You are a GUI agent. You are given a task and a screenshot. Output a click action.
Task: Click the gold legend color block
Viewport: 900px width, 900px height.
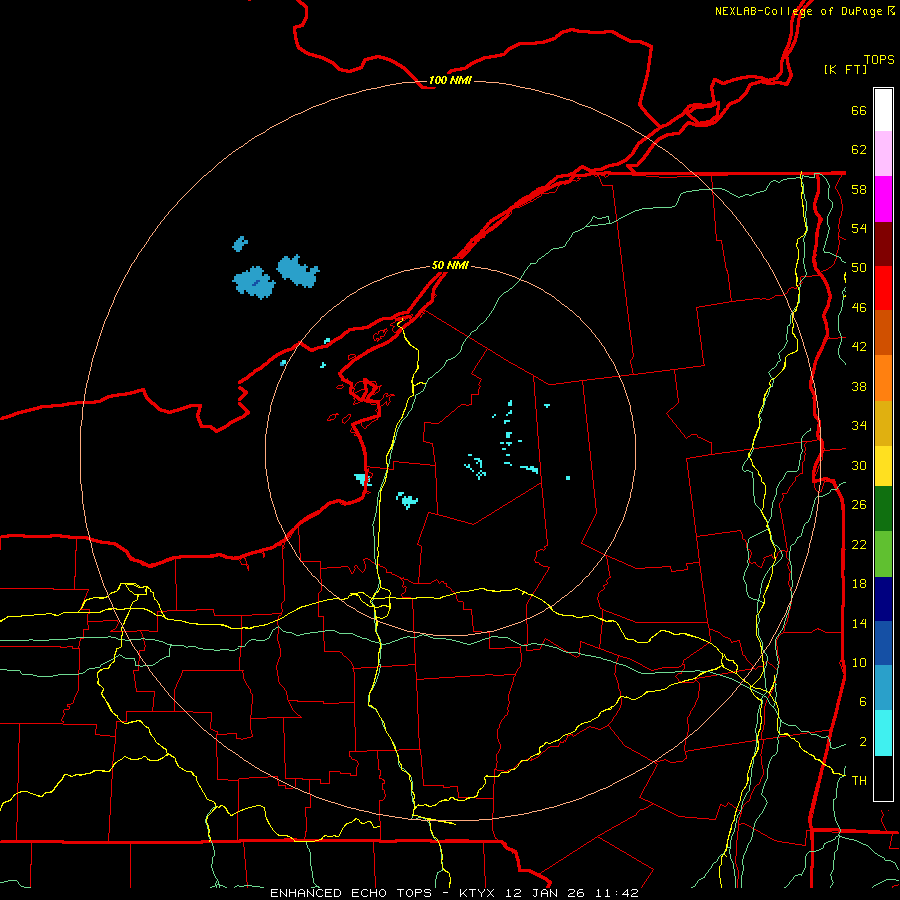pos(883,423)
